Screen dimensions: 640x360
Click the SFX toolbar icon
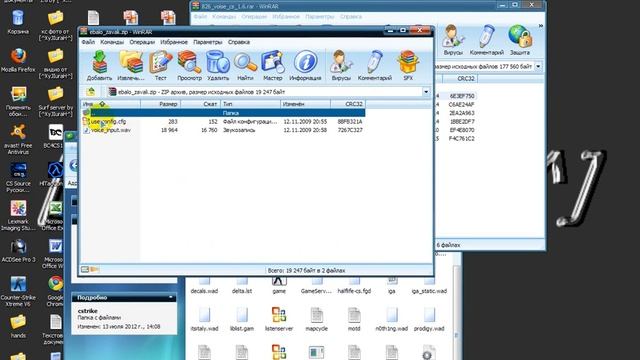pyautogui.click(x=408, y=65)
